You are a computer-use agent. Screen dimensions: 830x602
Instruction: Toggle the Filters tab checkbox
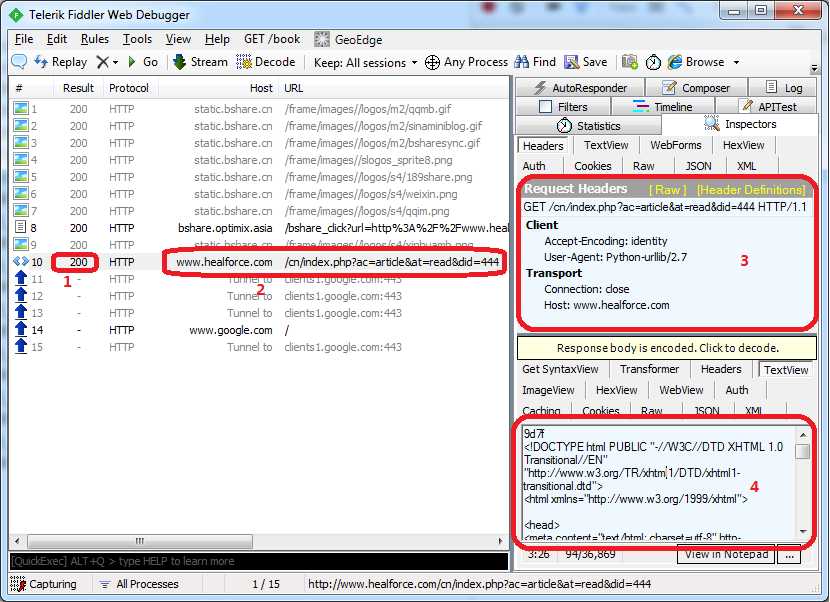545,107
